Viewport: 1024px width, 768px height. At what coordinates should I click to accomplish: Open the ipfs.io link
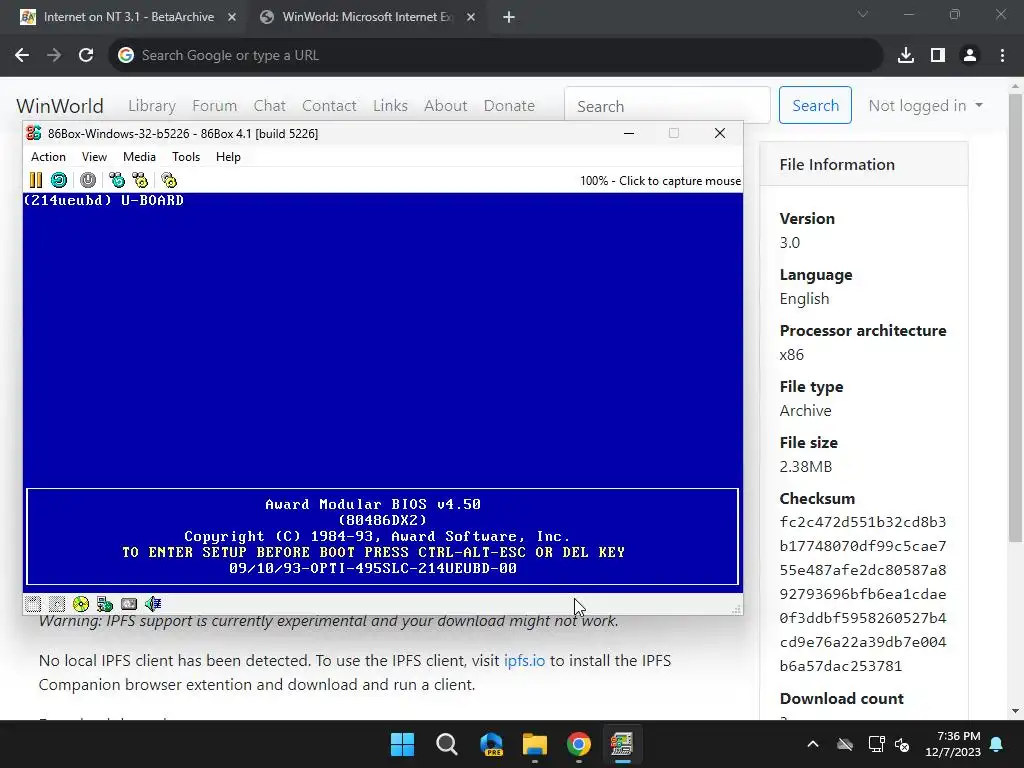point(524,660)
